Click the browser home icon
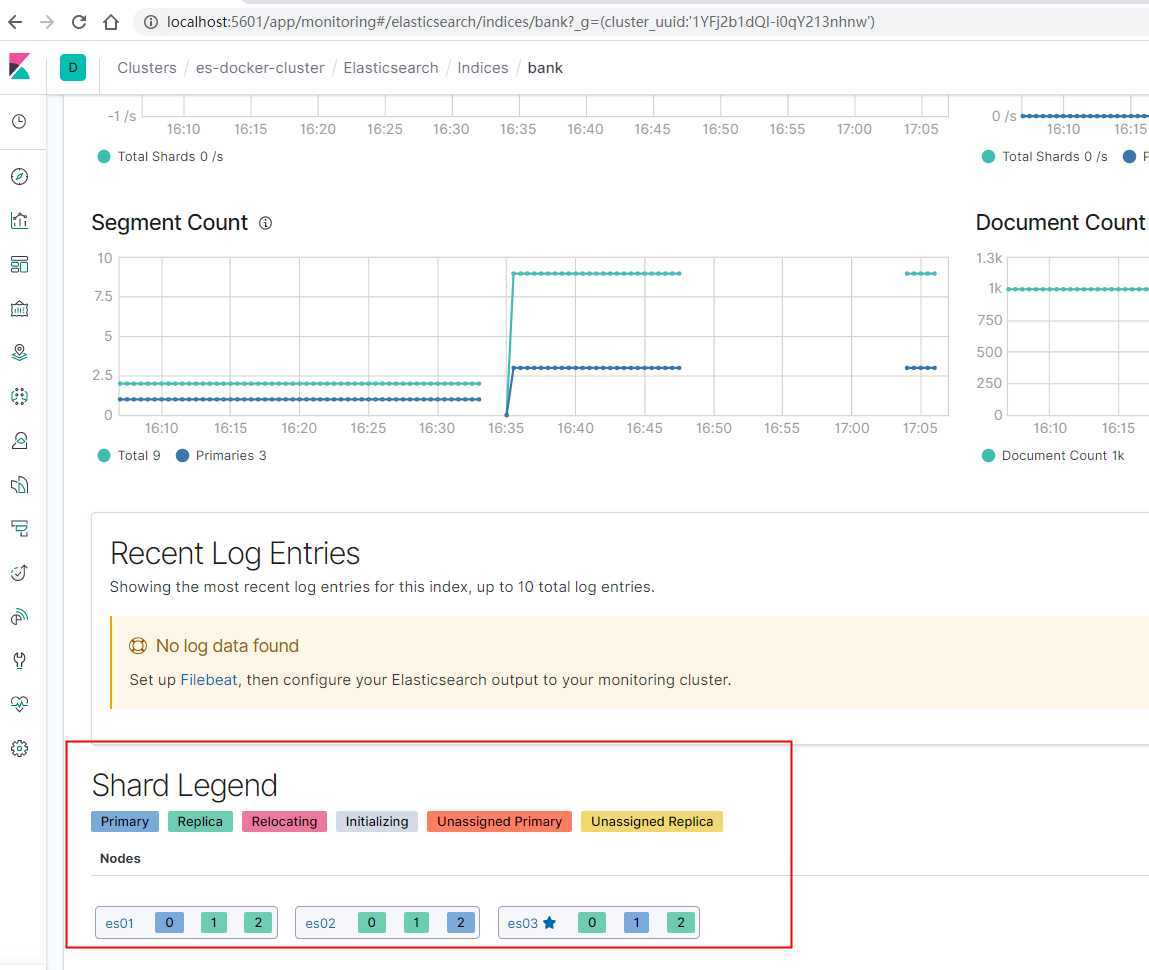The image size is (1149, 970). [x=111, y=22]
